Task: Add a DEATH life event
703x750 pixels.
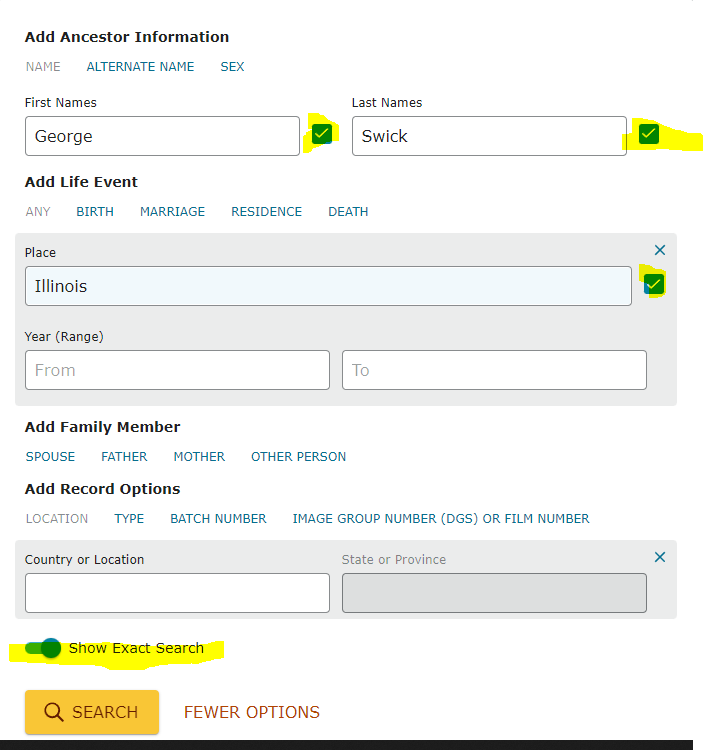Action: point(348,211)
